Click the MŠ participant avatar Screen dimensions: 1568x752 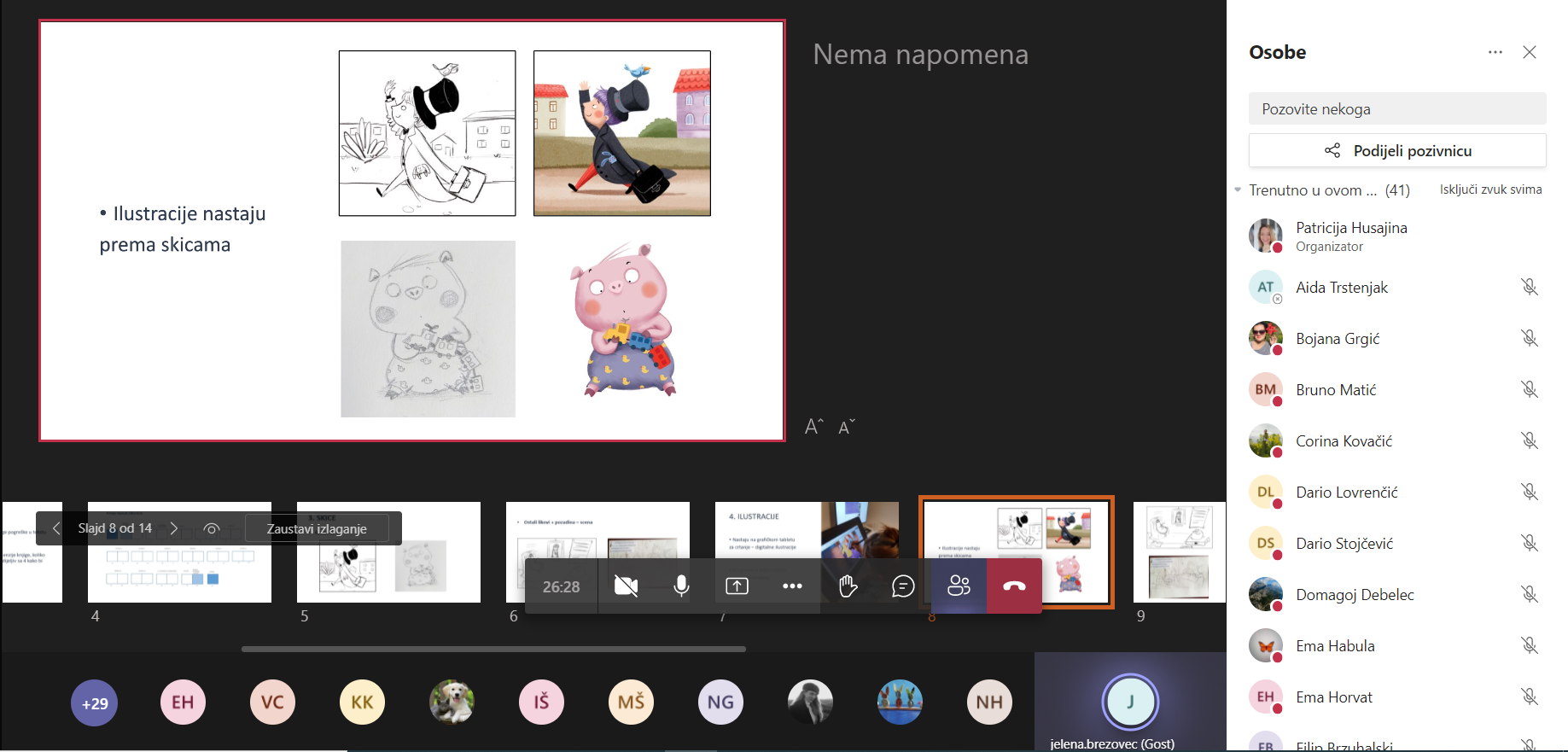coord(631,702)
